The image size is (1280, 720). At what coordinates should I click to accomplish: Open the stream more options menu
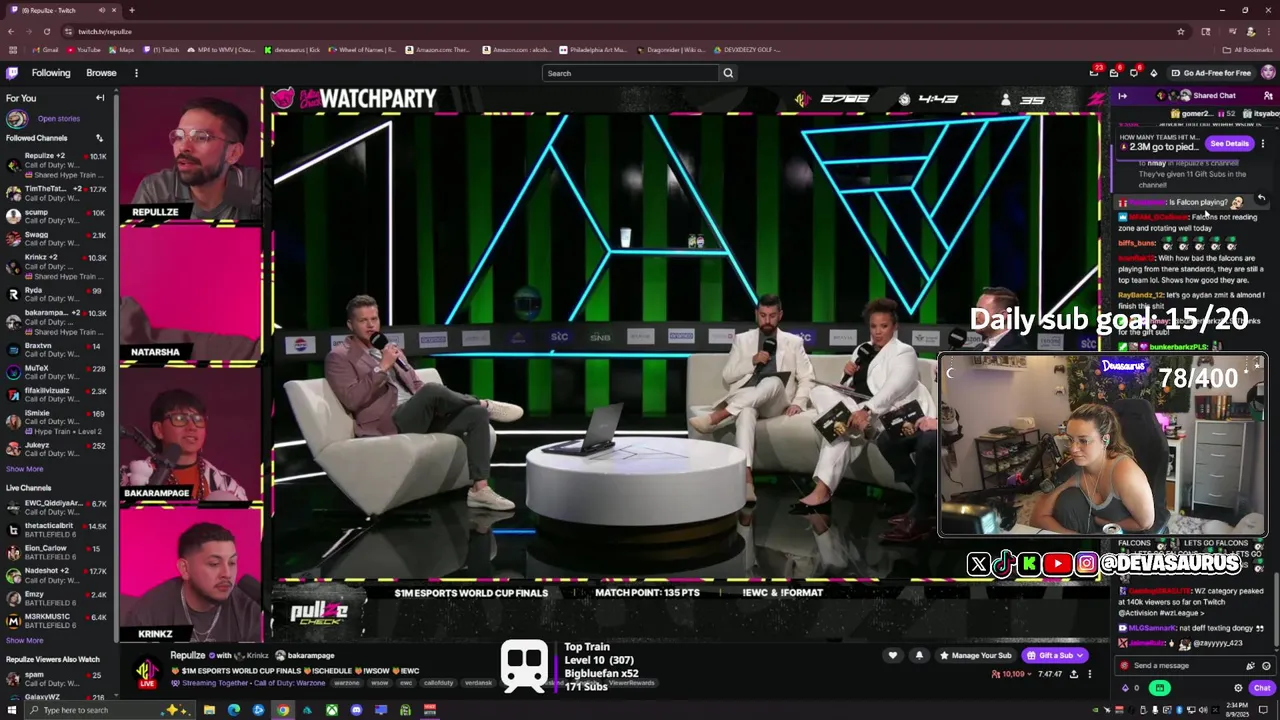1090,674
